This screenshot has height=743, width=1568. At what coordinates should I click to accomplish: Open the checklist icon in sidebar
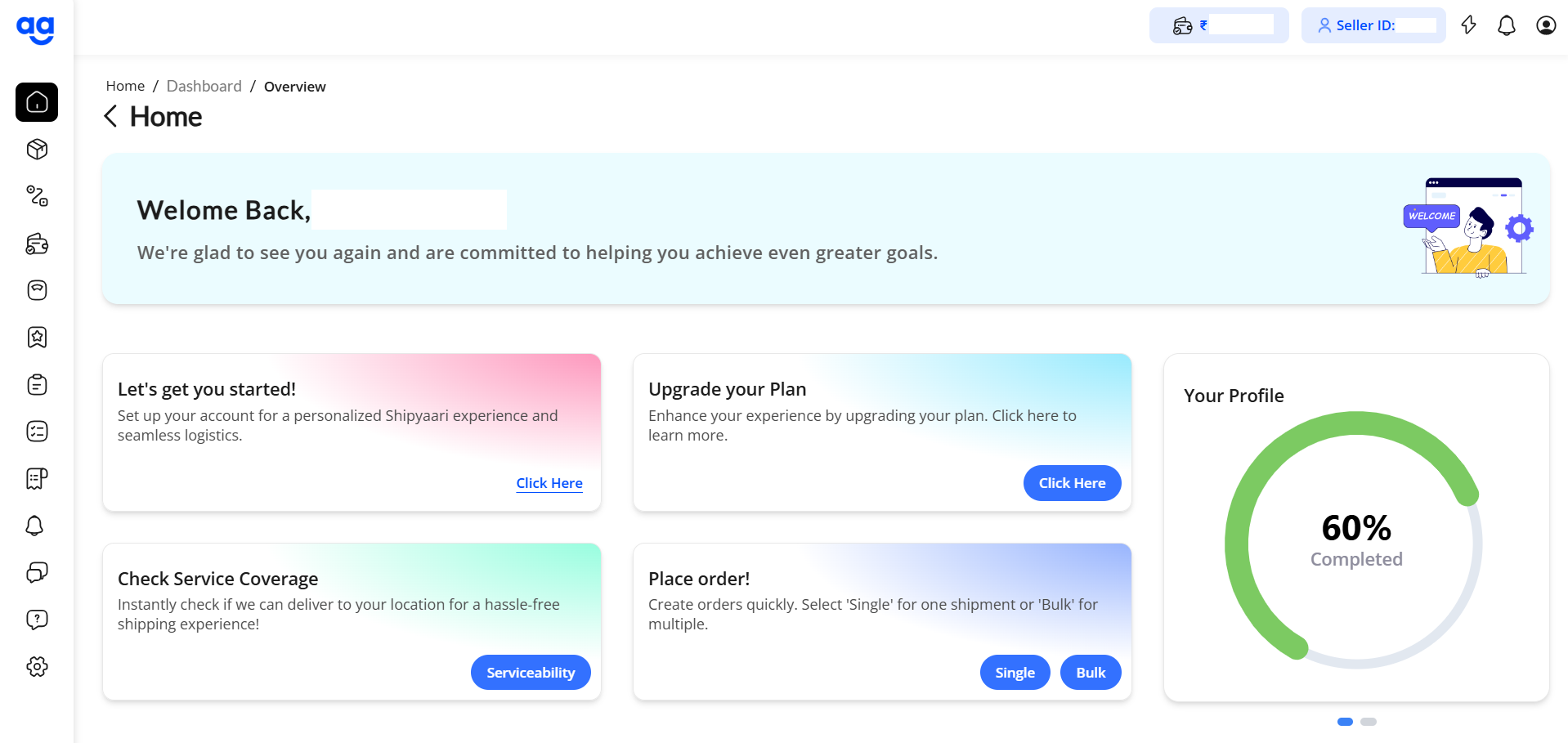(37, 432)
